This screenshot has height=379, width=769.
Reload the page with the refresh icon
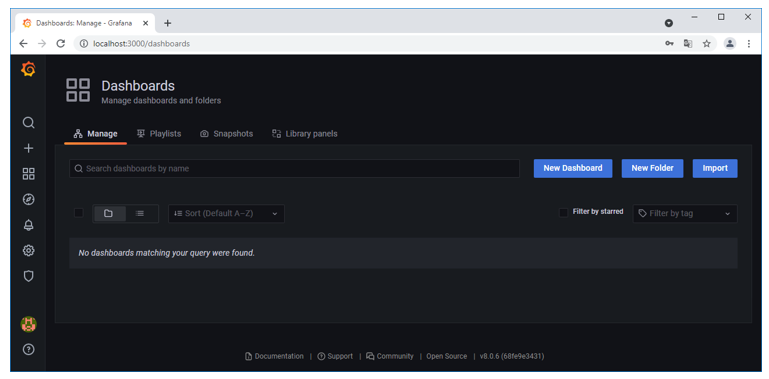tap(61, 44)
